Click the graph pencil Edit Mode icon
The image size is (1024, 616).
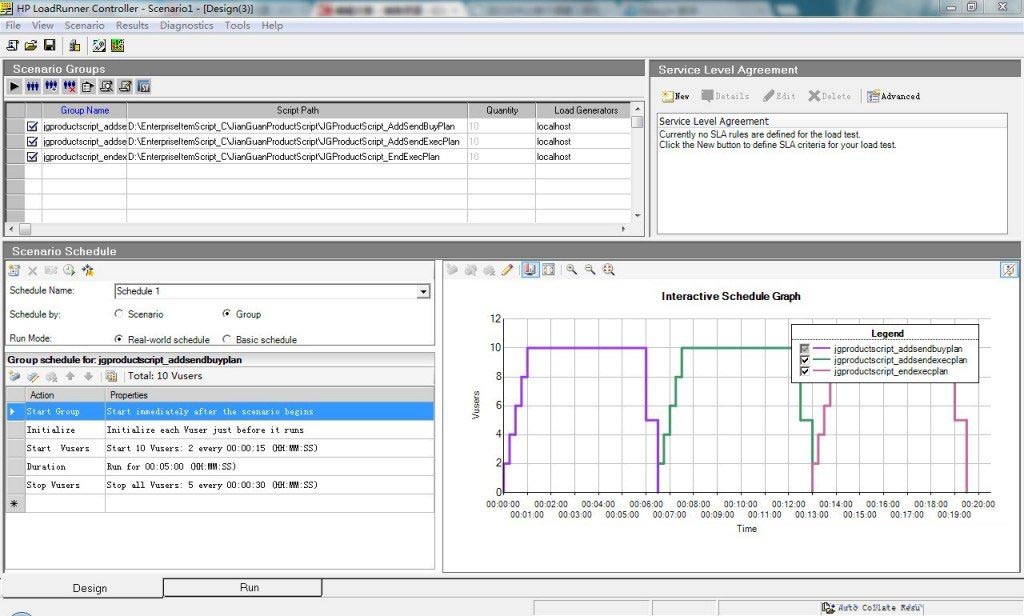tap(507, 270)
